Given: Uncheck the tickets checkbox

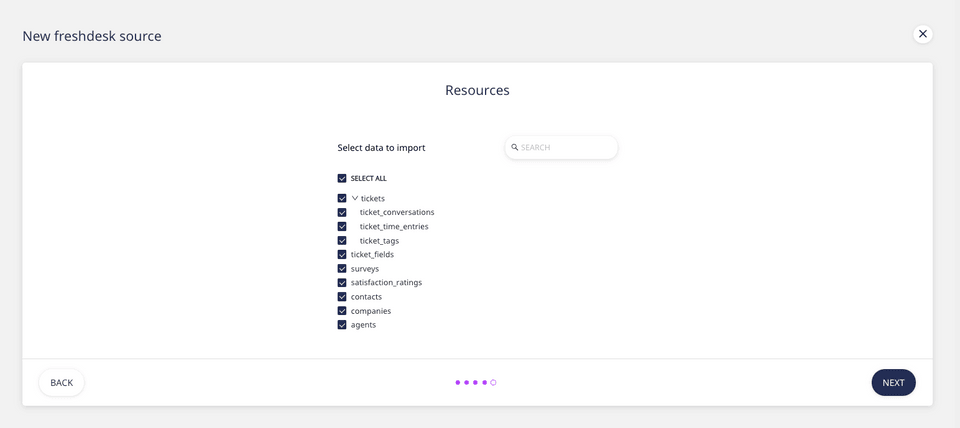Looking at the screenshot, I should (342, 198).
